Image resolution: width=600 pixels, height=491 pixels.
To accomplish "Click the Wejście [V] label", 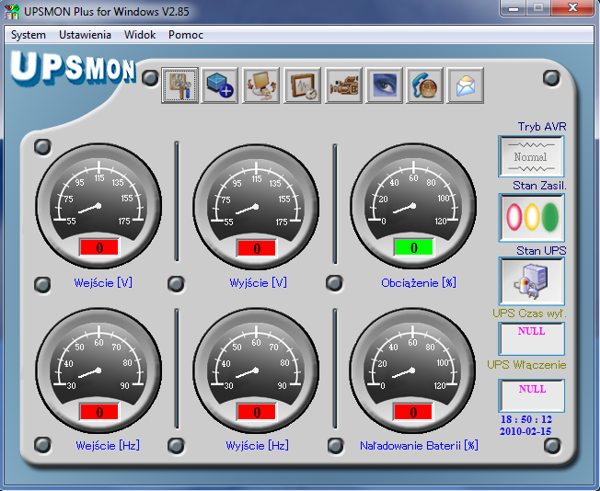I will point(103,283).
